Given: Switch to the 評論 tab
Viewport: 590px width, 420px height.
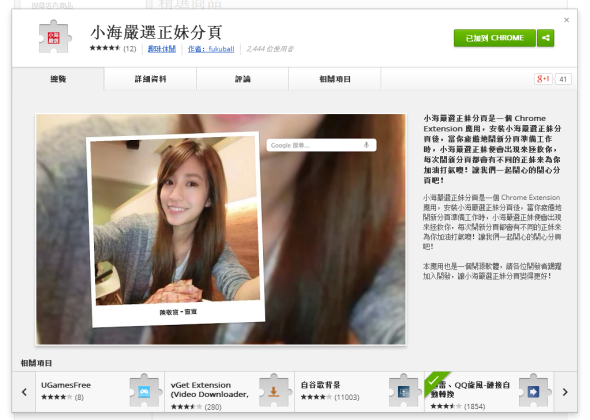Looking at the screenshot, I should coord(242,79).
